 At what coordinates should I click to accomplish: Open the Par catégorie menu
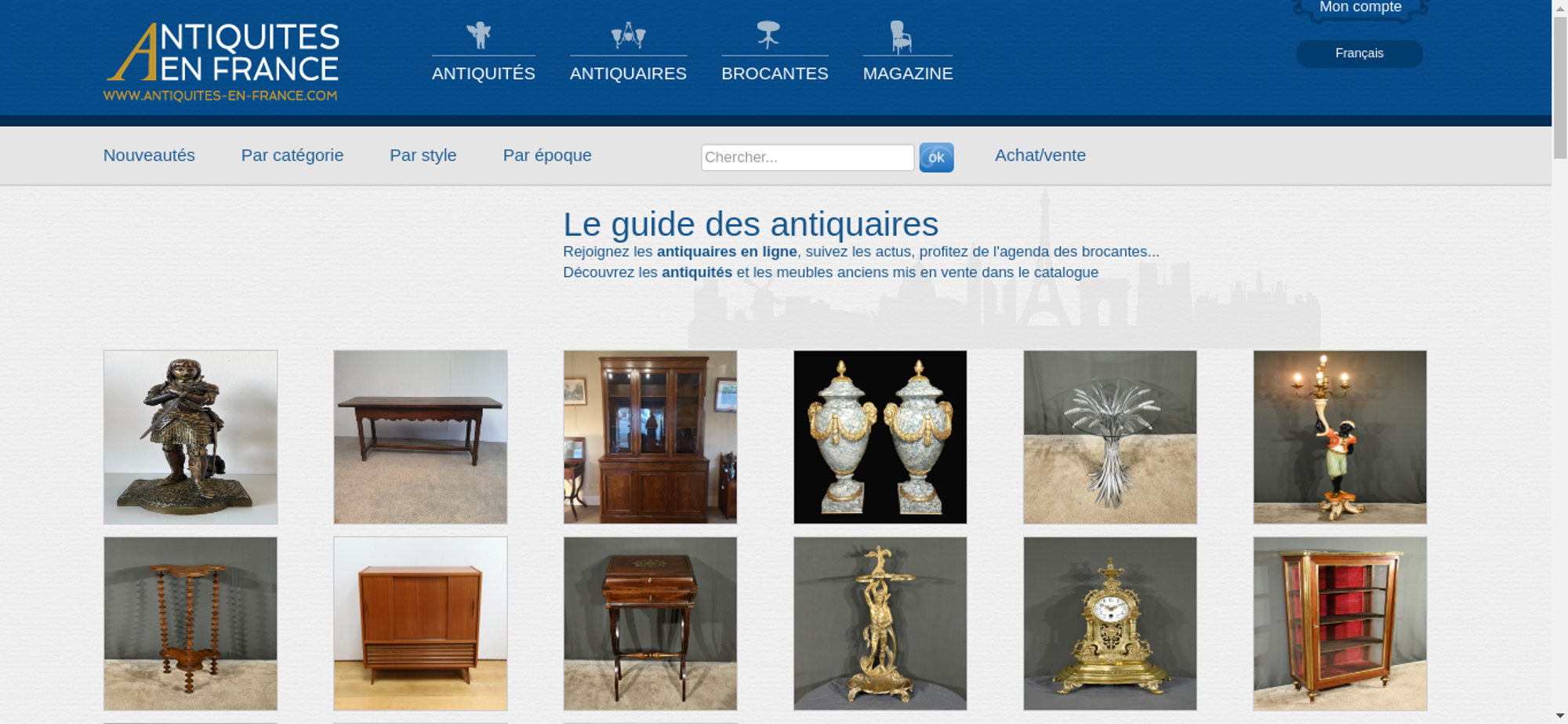coord(292,155)
